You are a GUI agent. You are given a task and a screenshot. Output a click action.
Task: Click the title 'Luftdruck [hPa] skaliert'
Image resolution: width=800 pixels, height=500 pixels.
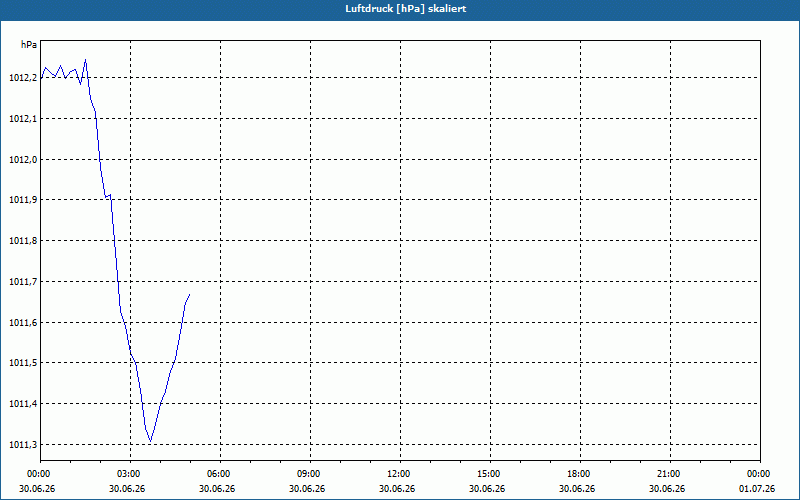coord(406,9)
